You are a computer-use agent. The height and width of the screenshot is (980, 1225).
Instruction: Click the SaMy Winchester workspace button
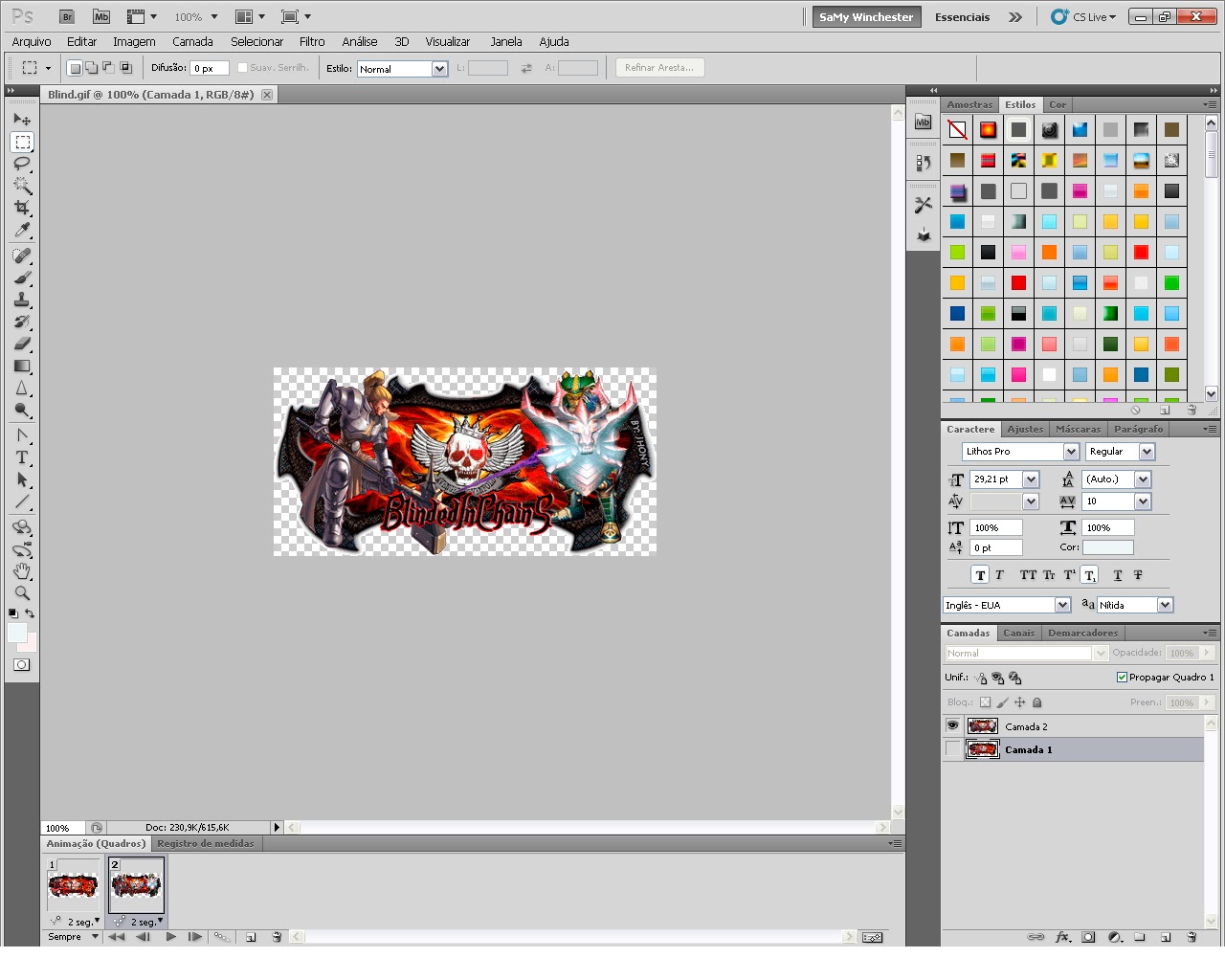pos(866,17)
